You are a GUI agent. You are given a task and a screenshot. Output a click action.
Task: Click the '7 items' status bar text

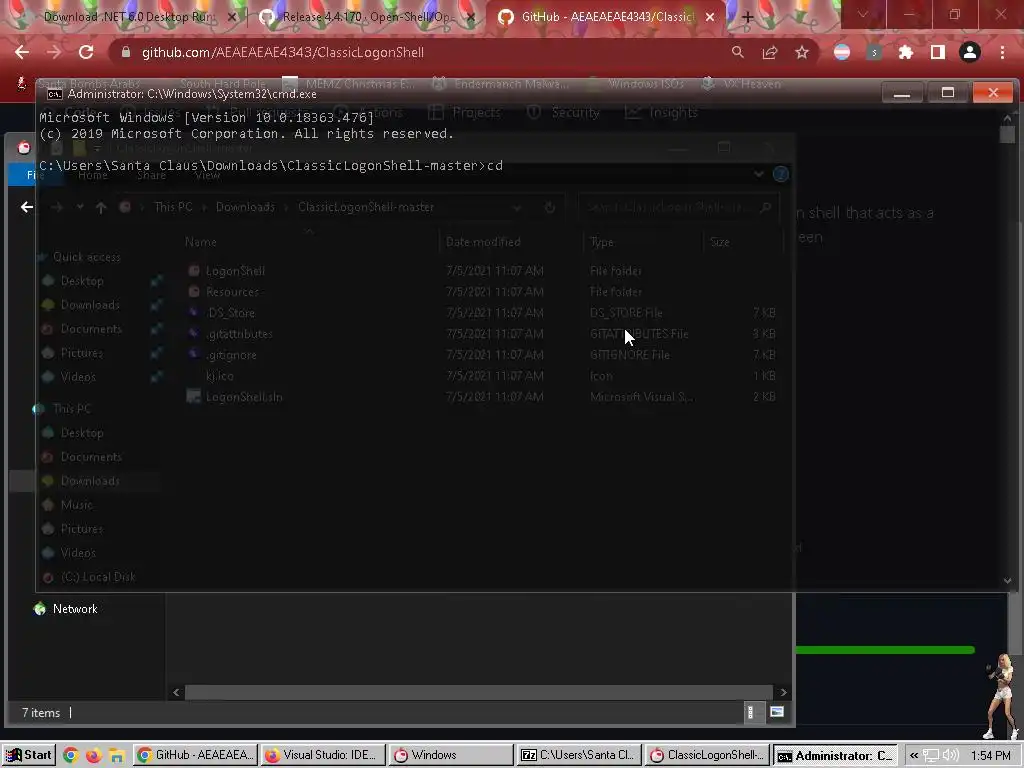click(40, 713)
